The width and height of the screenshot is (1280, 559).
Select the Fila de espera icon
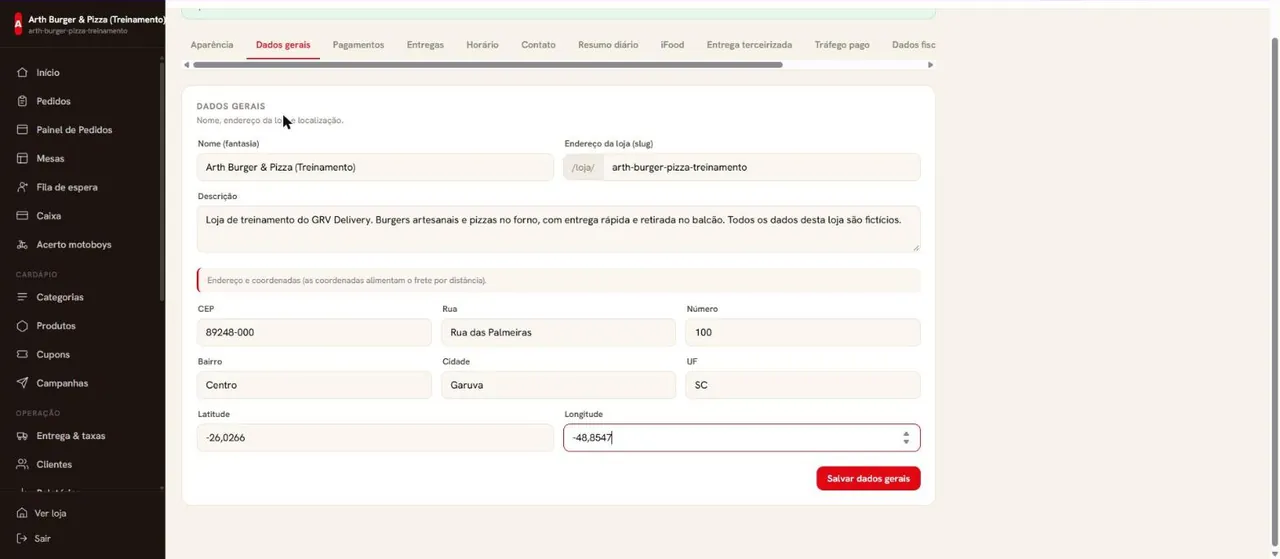tap(22, 187)
